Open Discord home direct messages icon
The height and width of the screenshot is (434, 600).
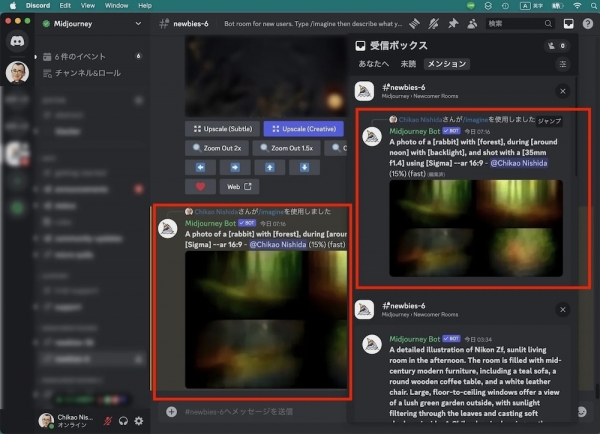click(x=16, y=41)
